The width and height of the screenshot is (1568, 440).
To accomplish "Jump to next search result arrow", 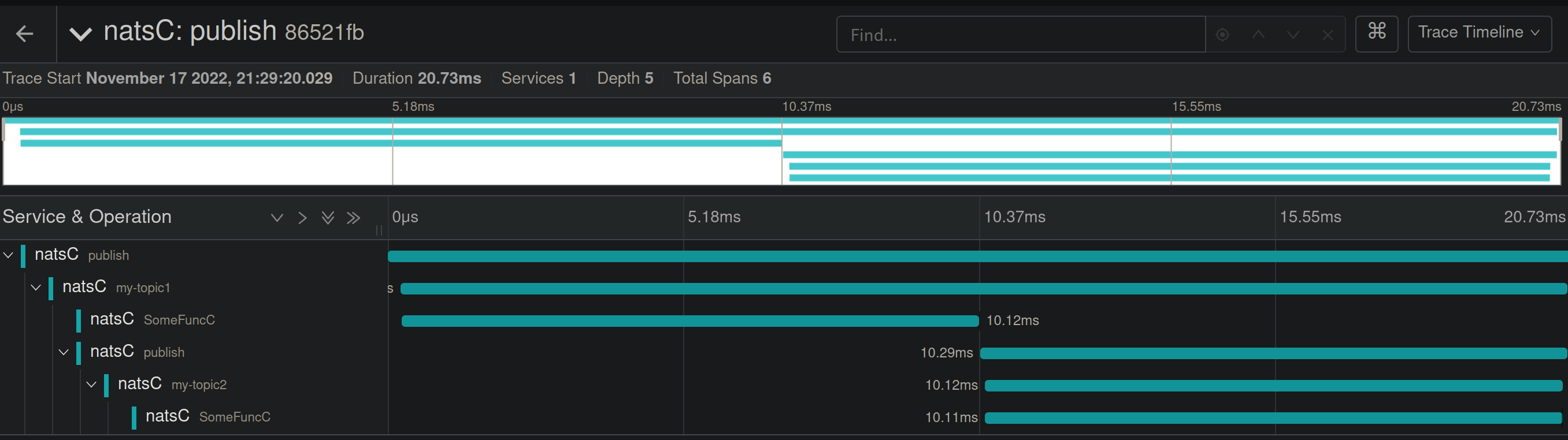I will click(1293, 35).
